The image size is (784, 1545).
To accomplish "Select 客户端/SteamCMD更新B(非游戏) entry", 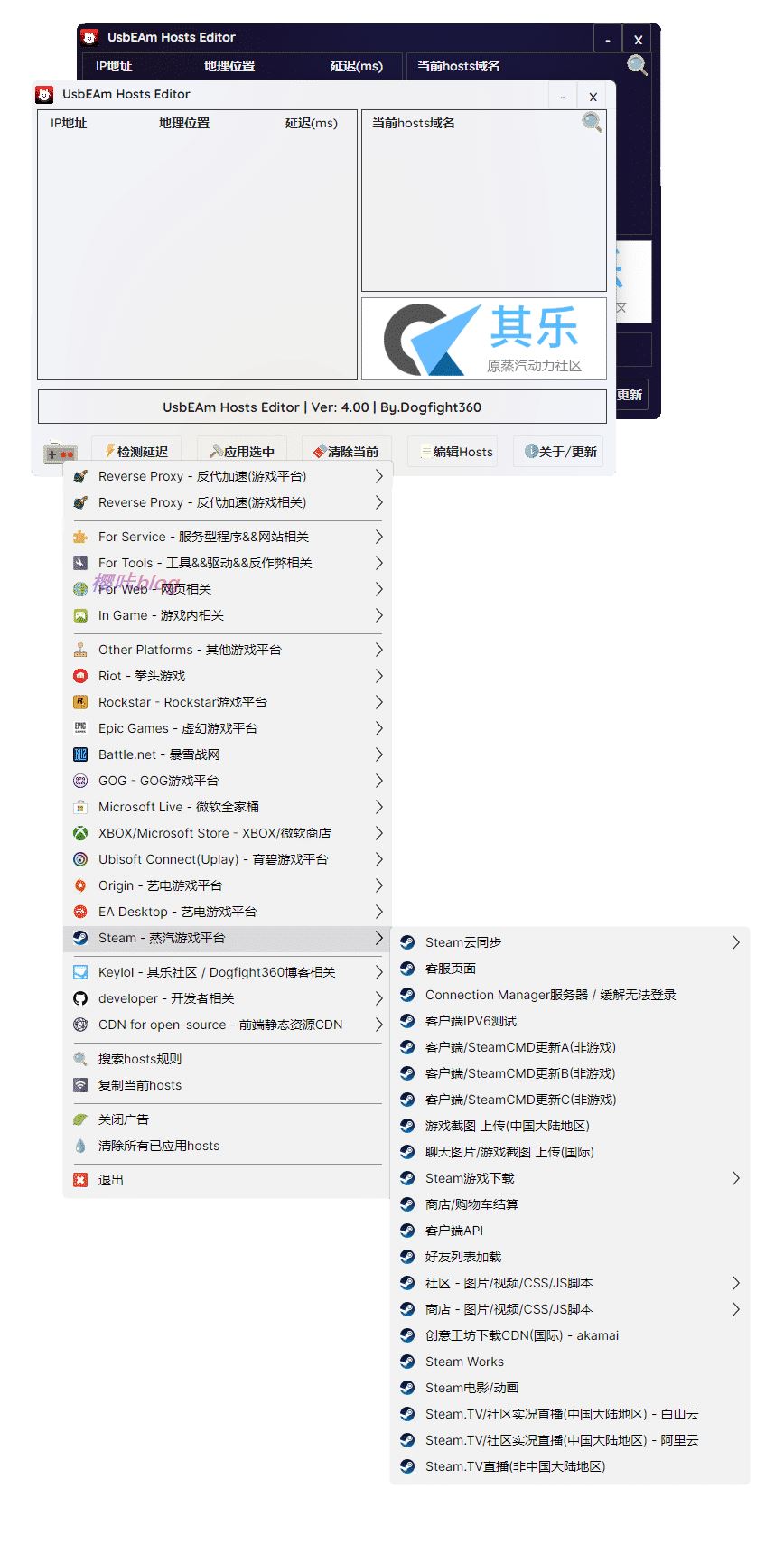I will point(570,1073).
